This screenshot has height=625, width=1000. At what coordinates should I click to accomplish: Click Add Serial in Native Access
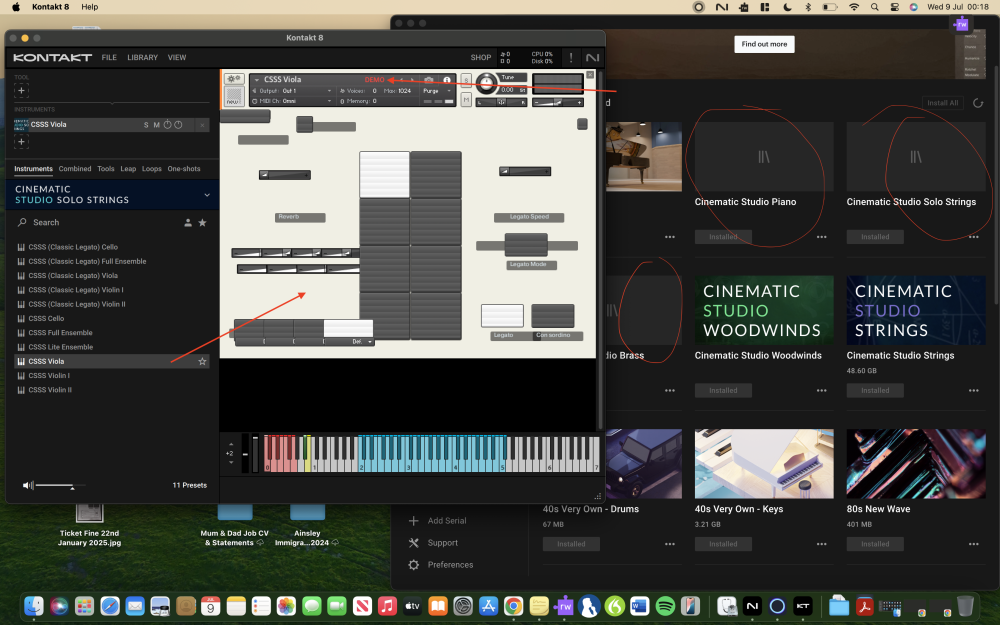click(438, 520)
